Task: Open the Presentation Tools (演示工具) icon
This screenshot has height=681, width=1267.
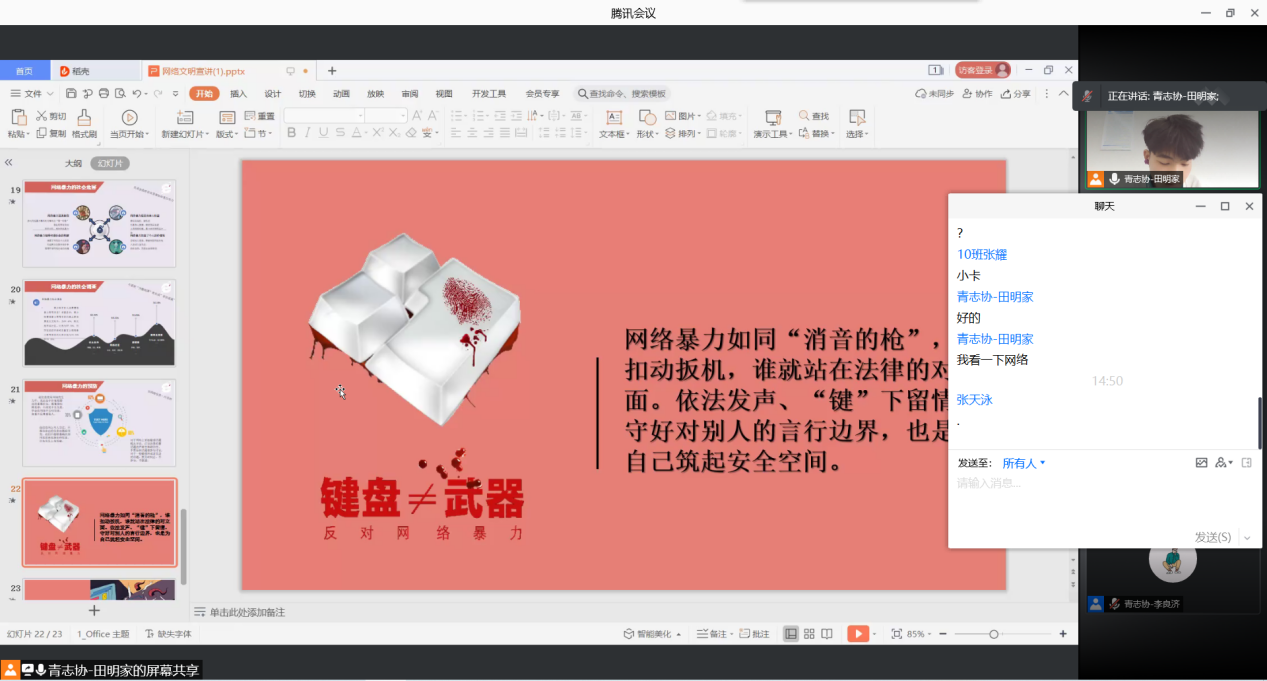Action: pyautogui.click(x=772, y=117)
